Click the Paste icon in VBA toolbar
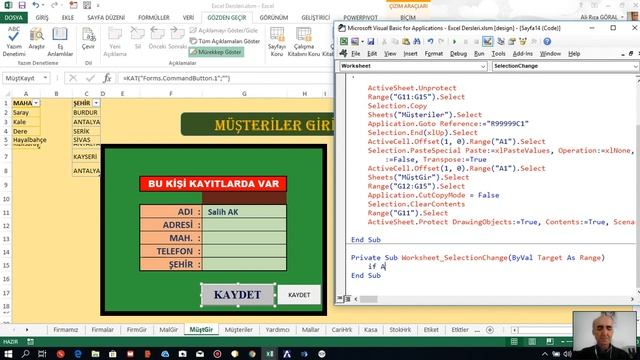The width and height of the screenshot is (640, 360). click(406, 41)
